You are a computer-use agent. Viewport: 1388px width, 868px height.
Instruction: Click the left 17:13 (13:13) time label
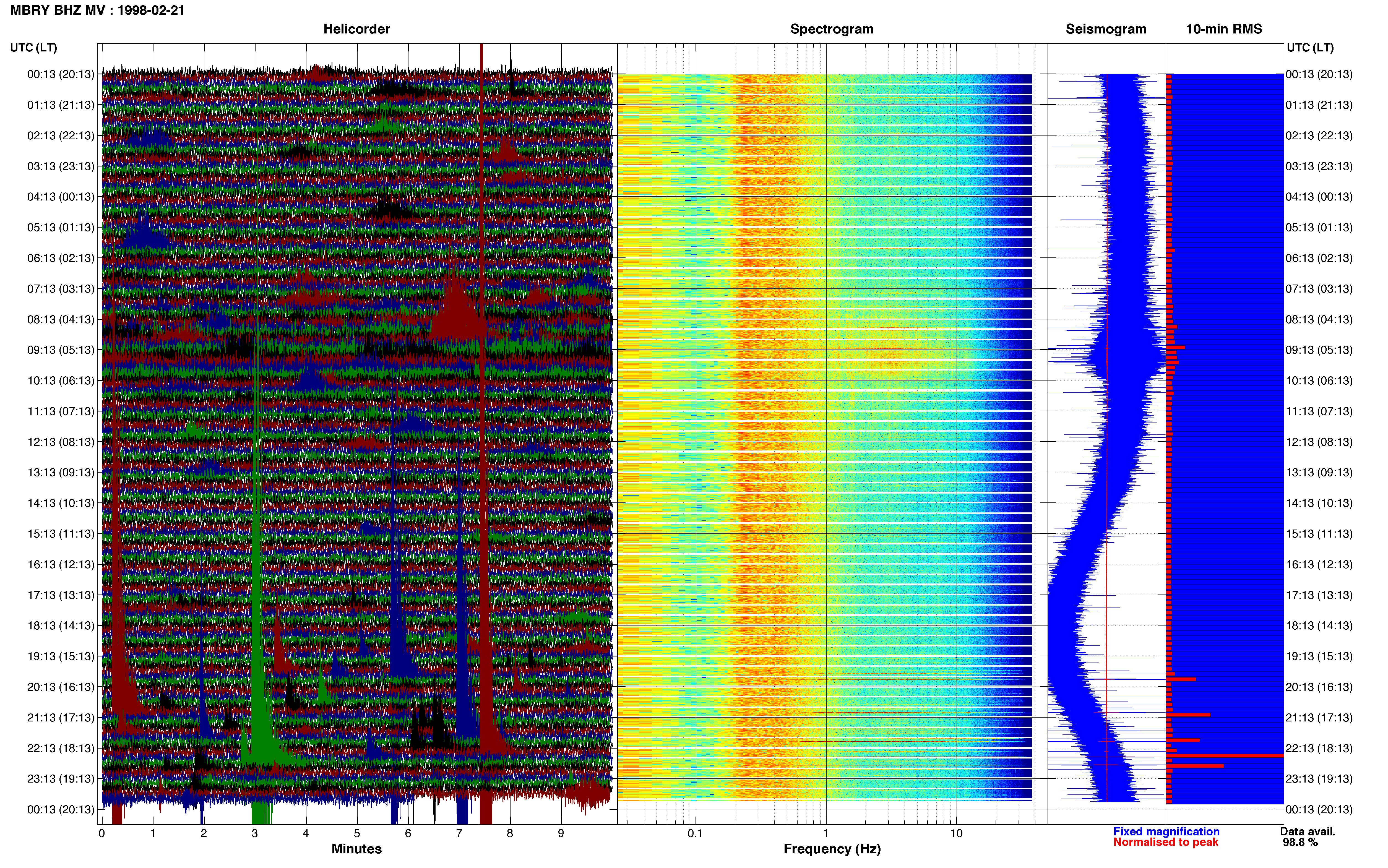(x=61, y=595)
